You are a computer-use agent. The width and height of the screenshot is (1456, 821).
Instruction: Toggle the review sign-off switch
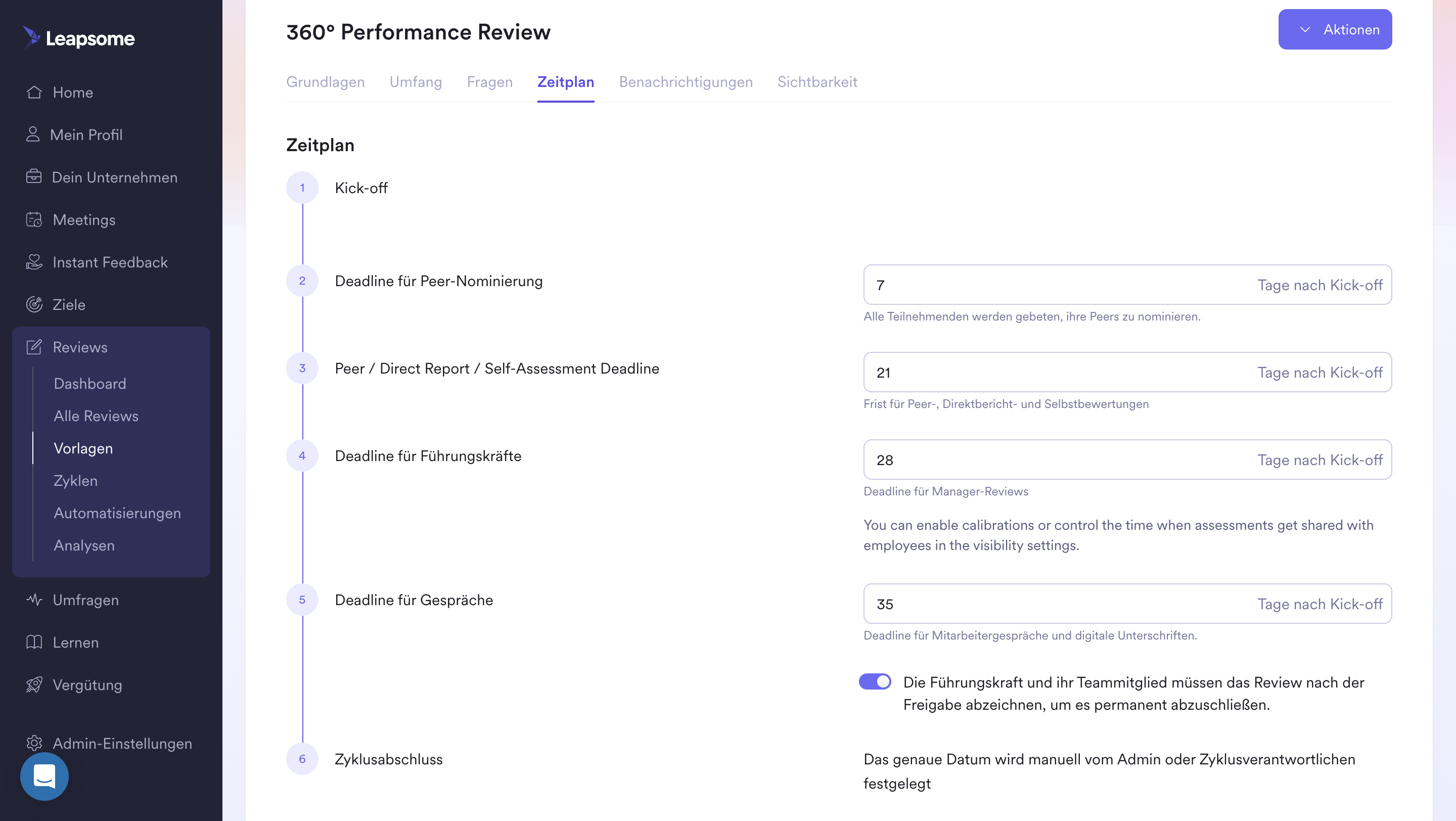tap(875, 681)
